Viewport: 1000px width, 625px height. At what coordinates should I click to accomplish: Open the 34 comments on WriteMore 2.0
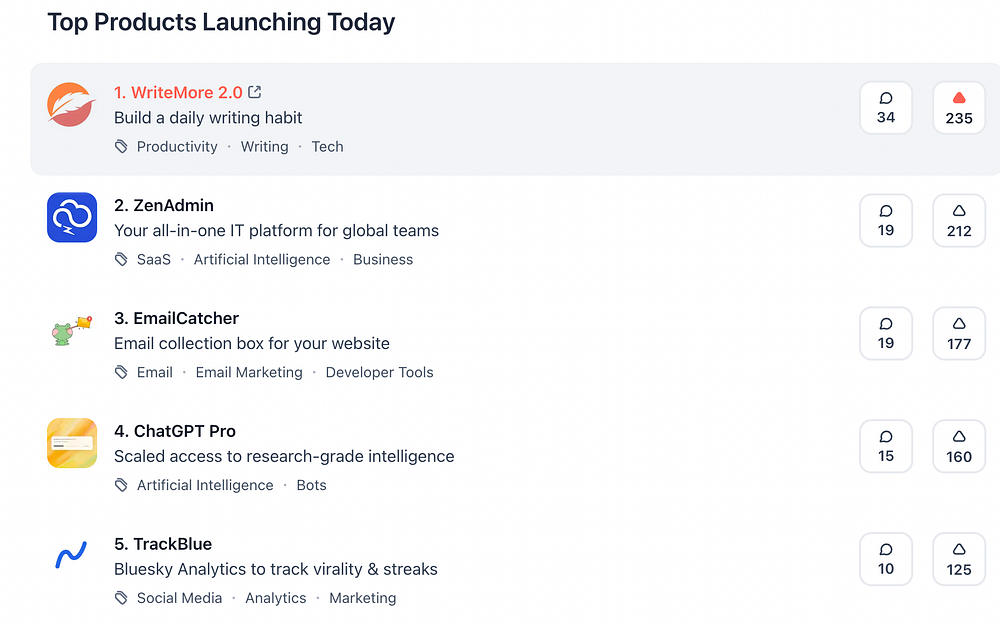click(886, 107)
